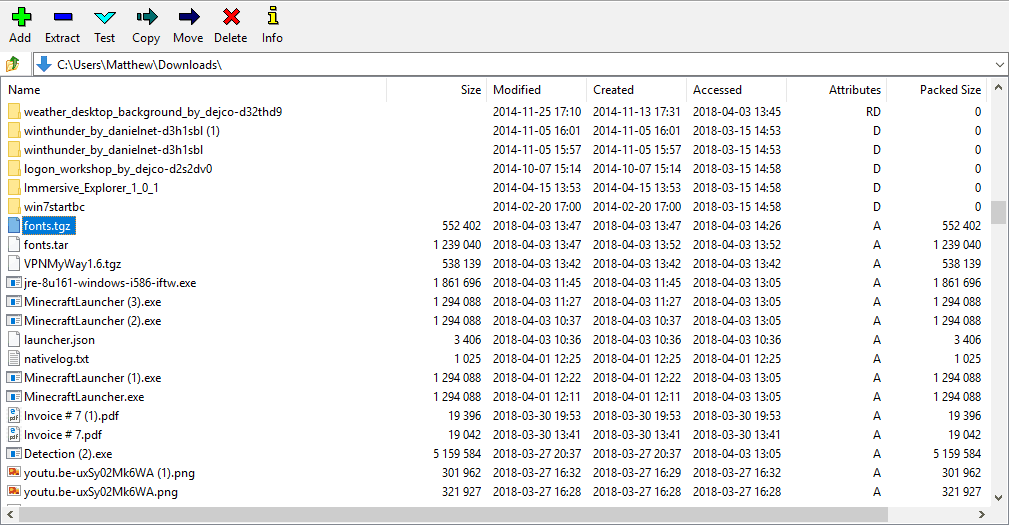Screen dimensions: 1009x525
Task: Select the win7startbc folder
Action: pos(54,207)
